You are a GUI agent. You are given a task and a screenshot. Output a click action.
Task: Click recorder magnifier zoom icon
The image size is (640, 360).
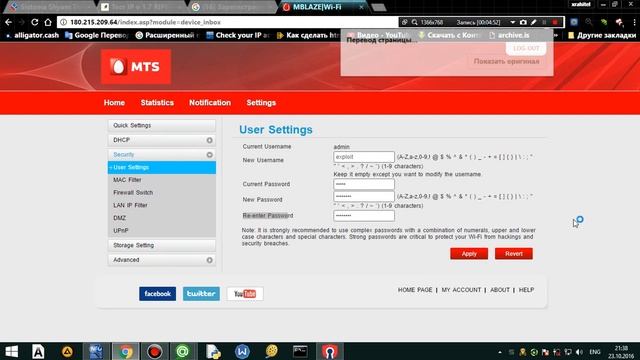coord(414,22)
